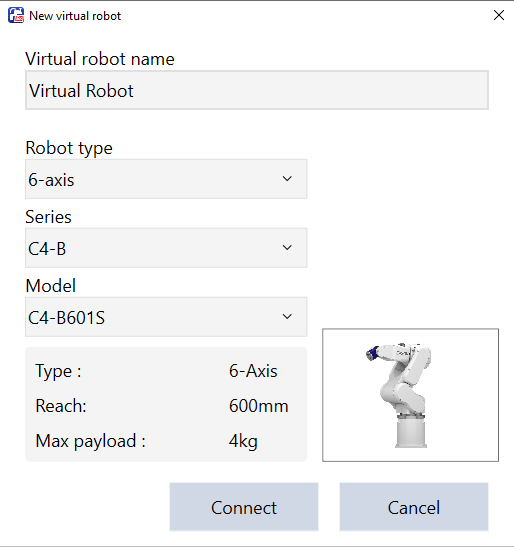The width and height of the screenshot is (514, 547).
Task: Click the chevron arrow of Series
Action: (x=287, y=248)
